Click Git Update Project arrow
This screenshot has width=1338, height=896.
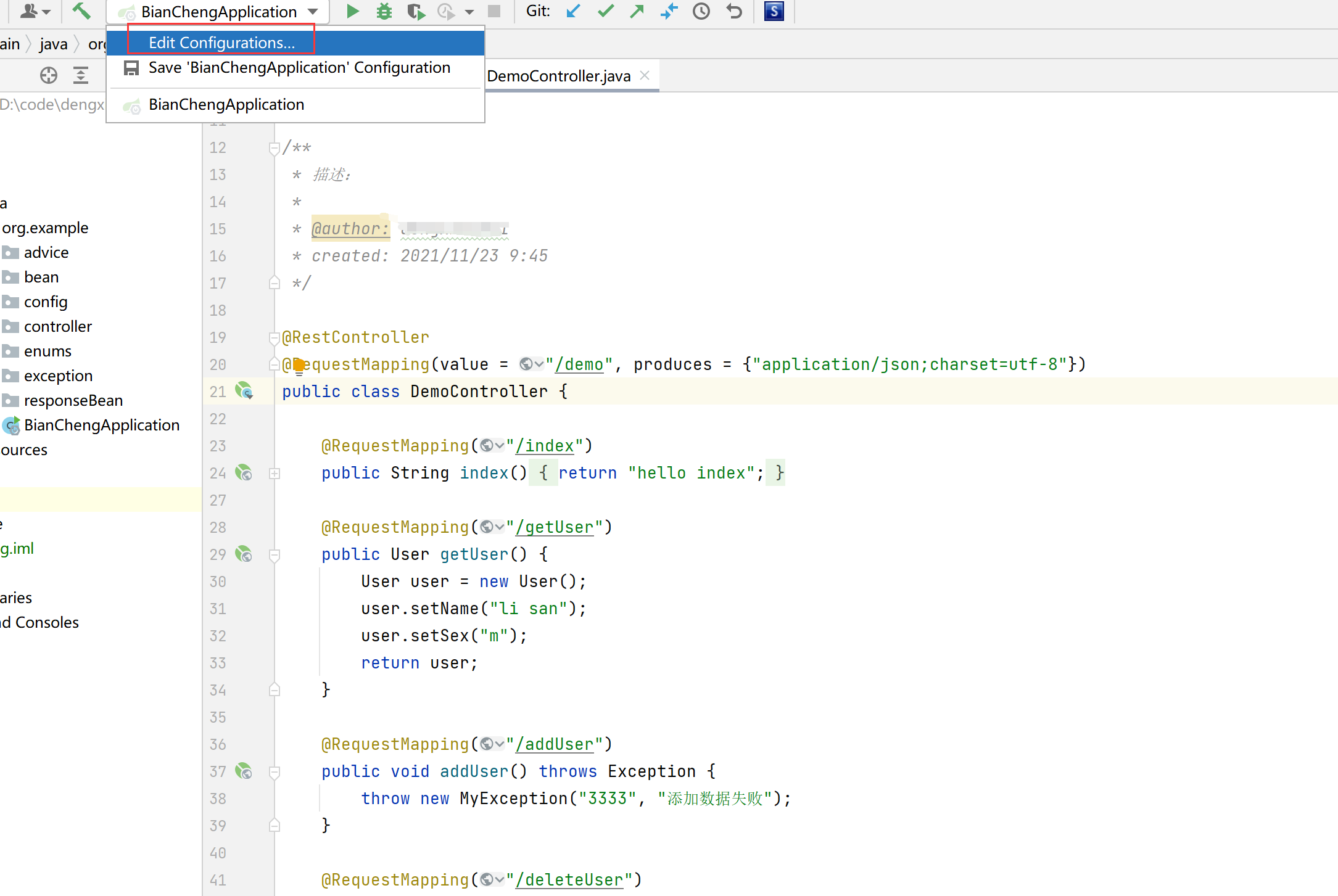573,11
